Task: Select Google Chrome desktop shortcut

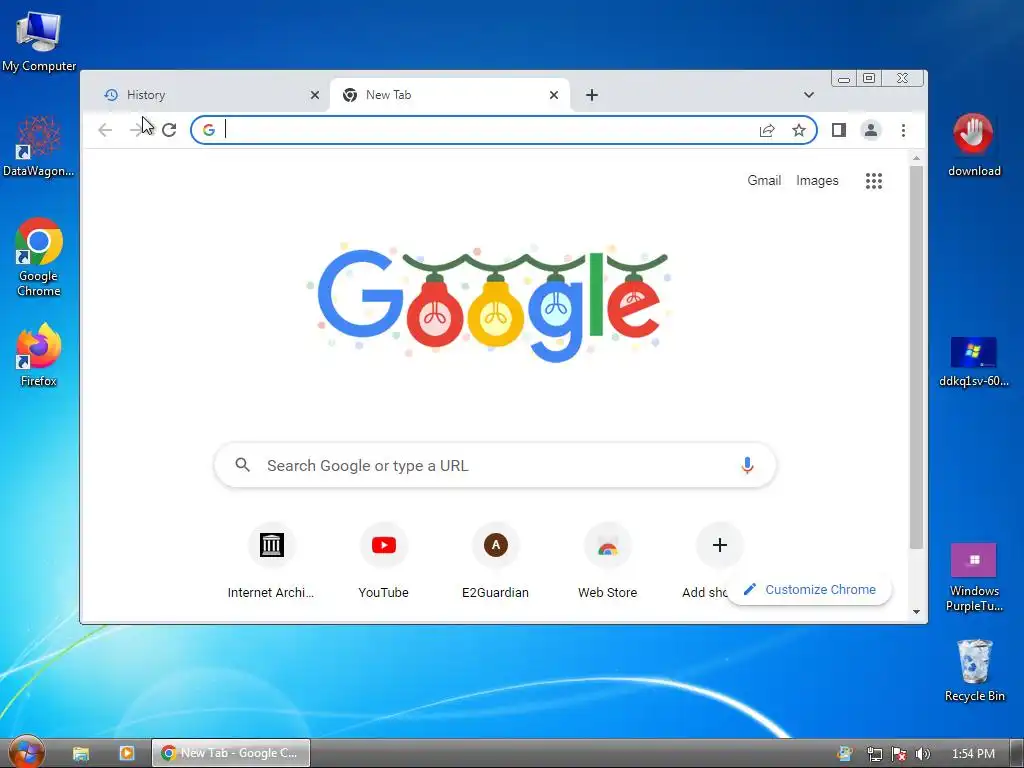Action: (x=39, y=257)
